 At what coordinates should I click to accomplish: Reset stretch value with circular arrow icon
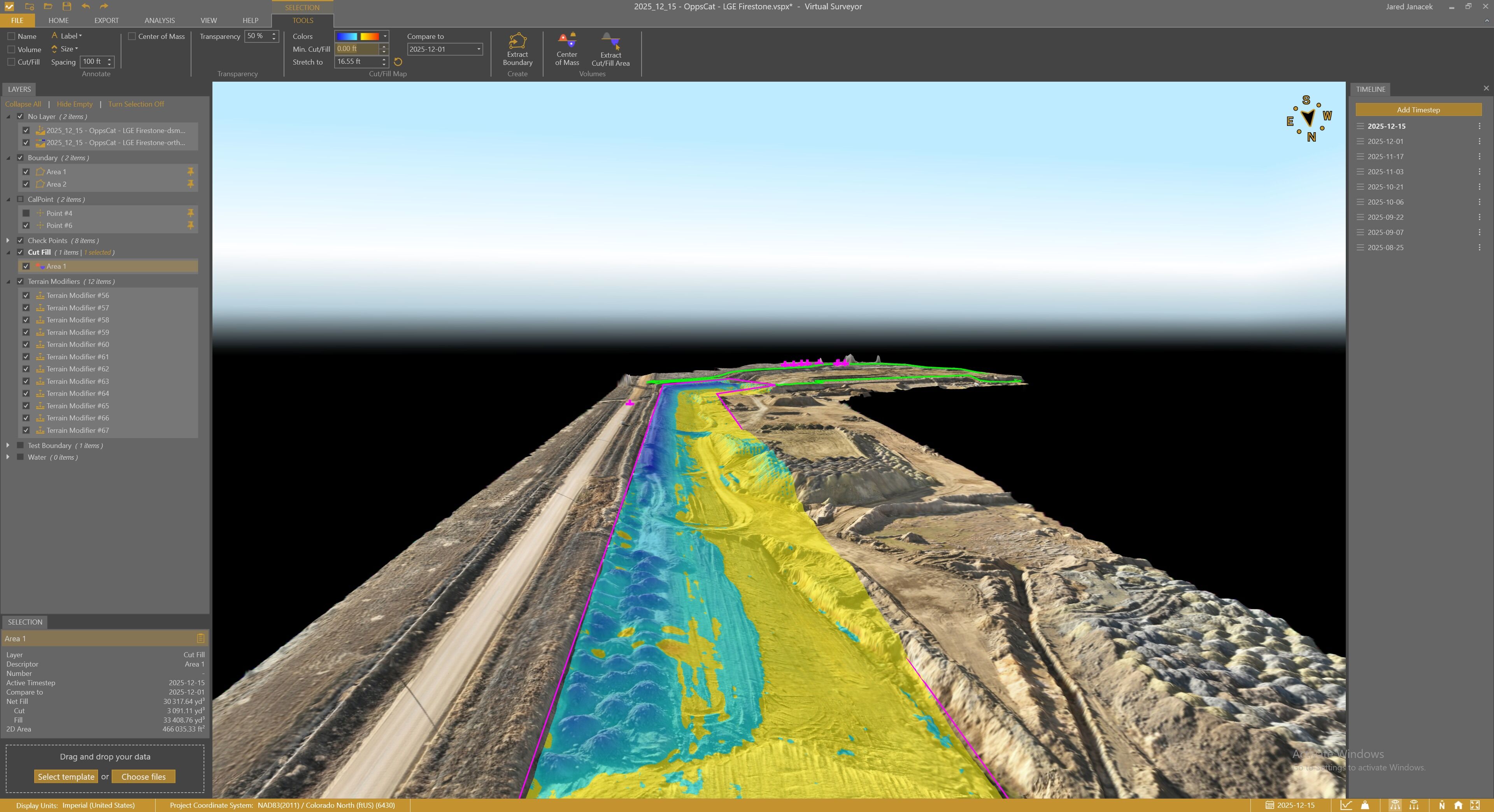pos(398,62)
